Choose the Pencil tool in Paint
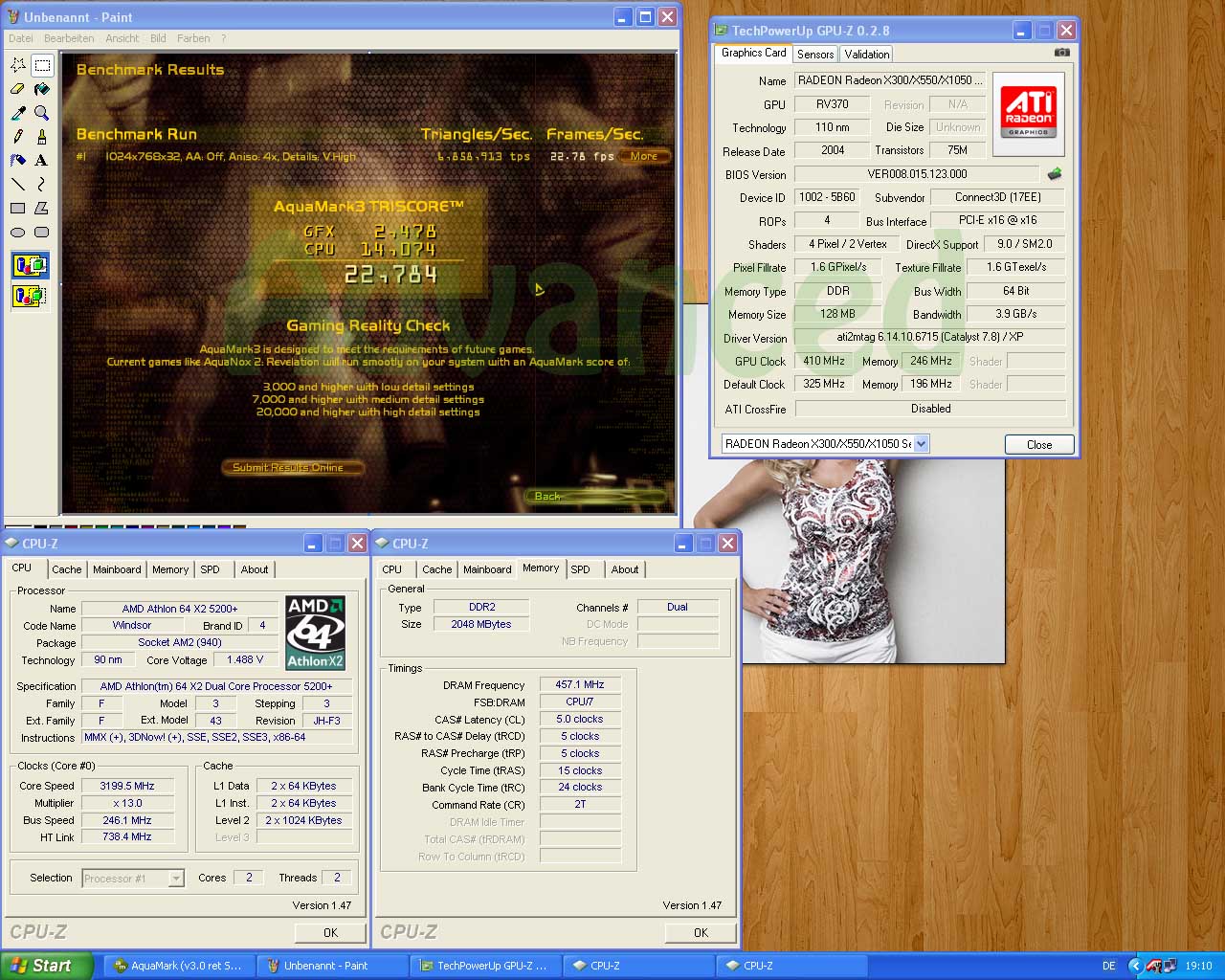Screen dimensions: 1225x980 pos(18,137)
